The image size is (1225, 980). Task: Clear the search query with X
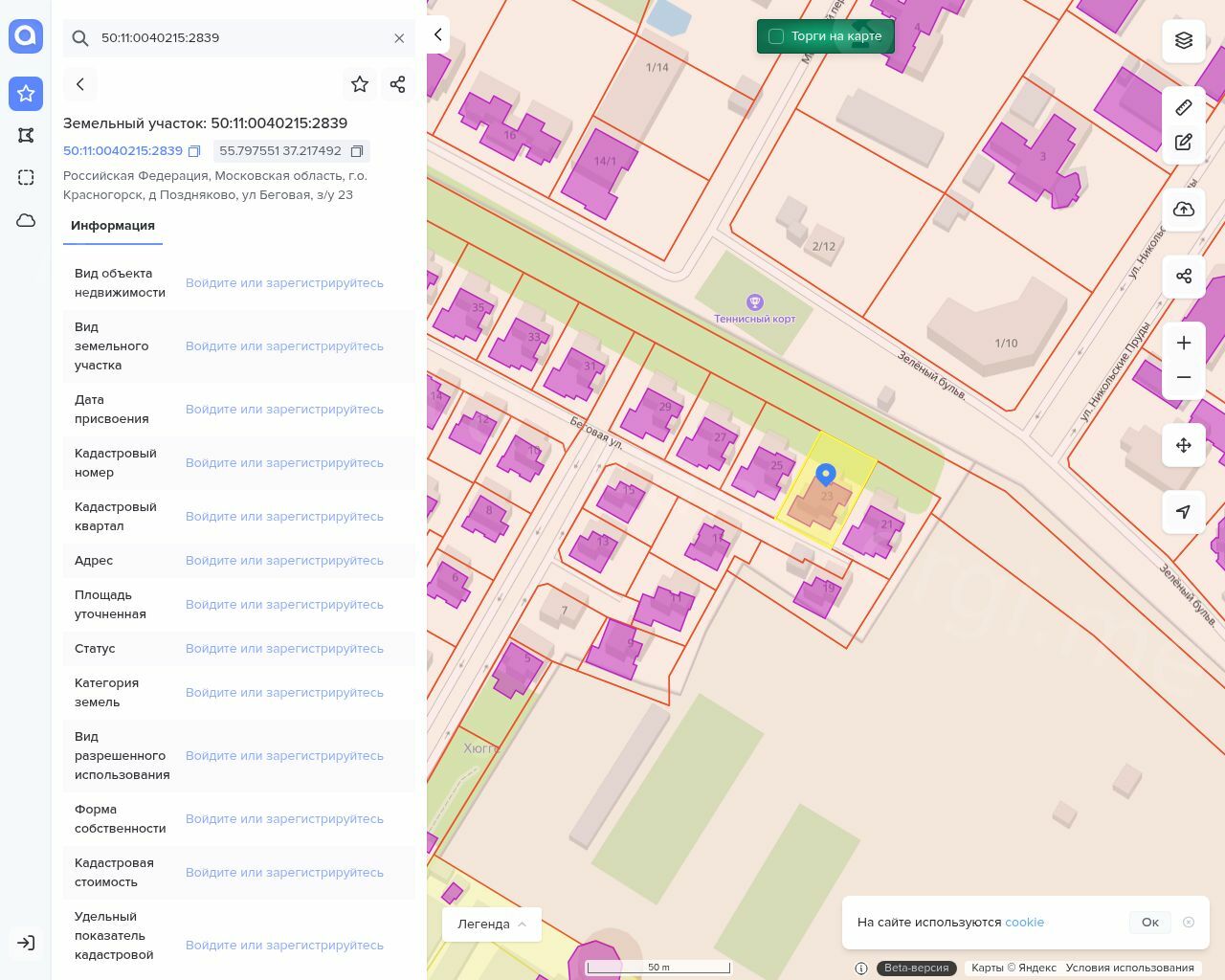tap(399, 38)
